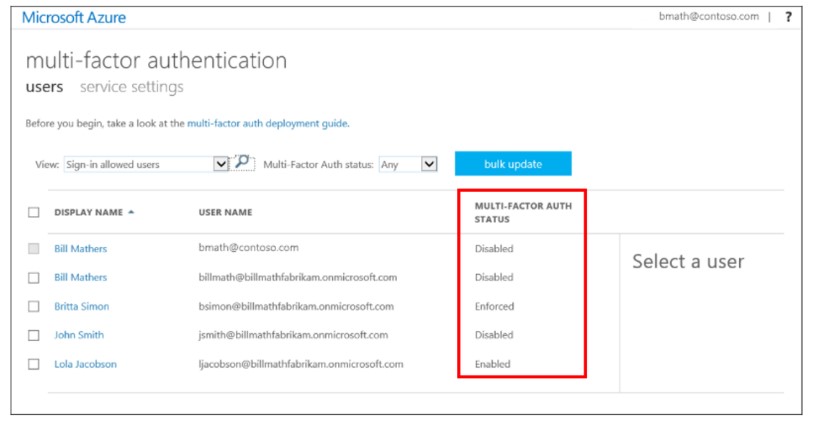Open the Britta Simon user link
The width and height of the screenshot is (816, 428).
point(82,306)
